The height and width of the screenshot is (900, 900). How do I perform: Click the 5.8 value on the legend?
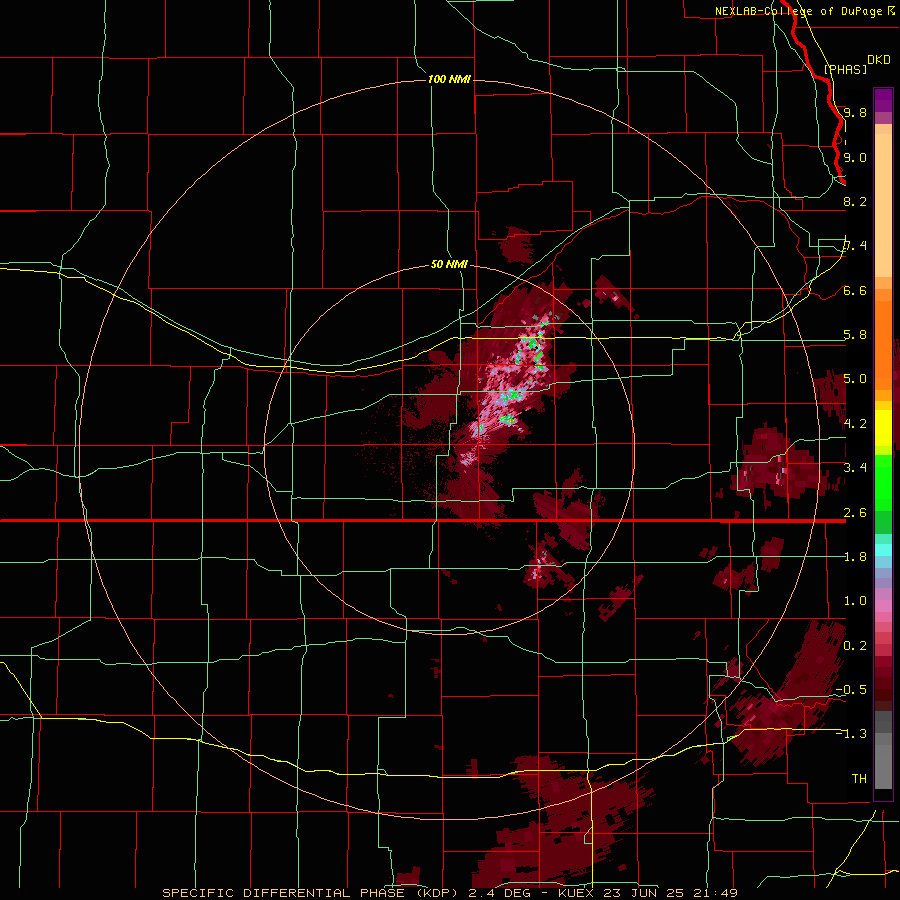click(855, 335)
